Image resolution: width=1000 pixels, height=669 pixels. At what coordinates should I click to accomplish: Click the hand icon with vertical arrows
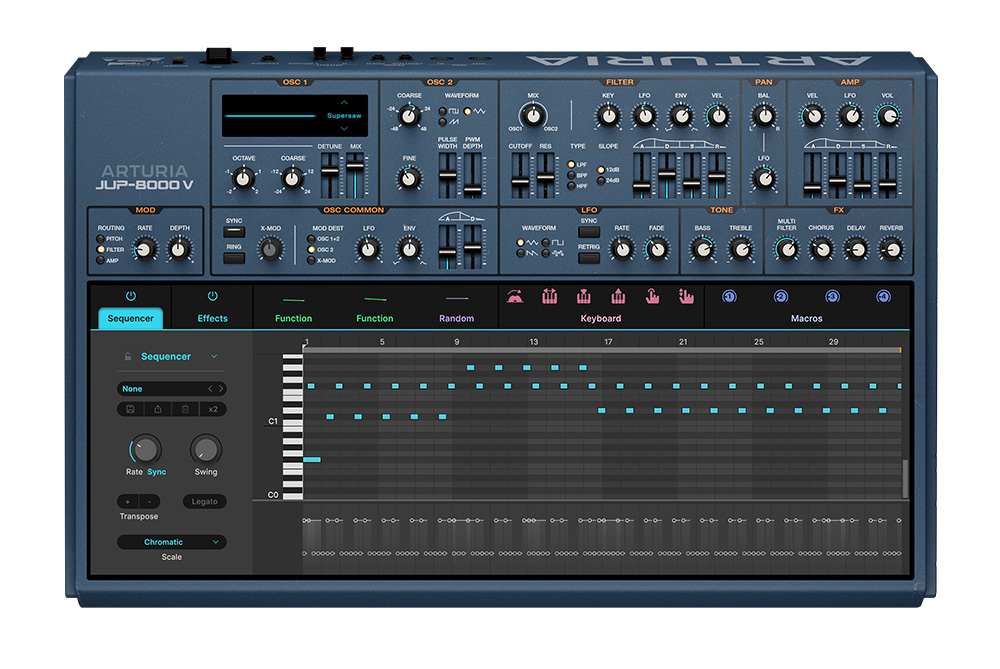[x=686, y=297]
